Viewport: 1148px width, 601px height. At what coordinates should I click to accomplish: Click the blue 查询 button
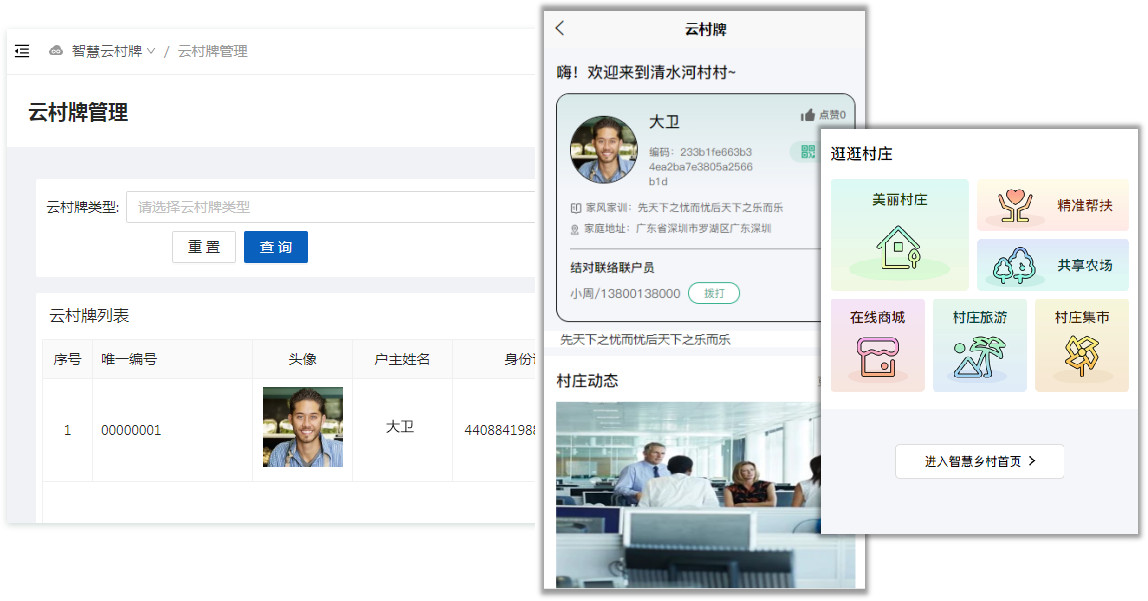[276, 247]
